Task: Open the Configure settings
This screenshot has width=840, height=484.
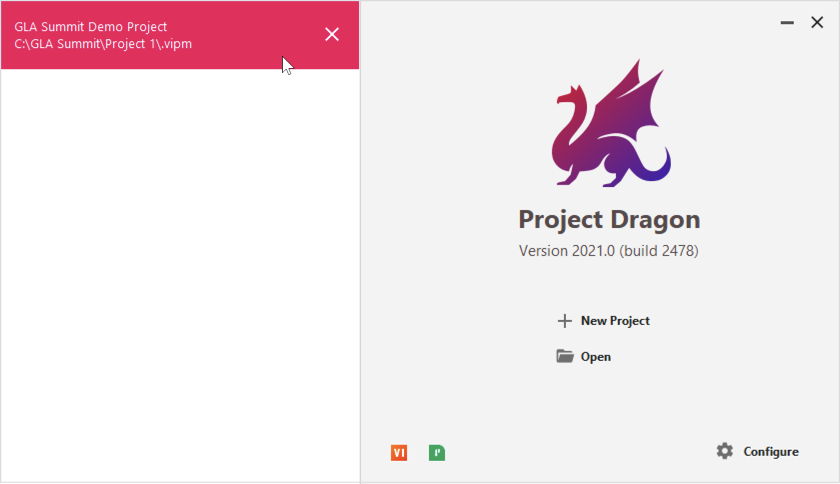Action: (757, 451)
